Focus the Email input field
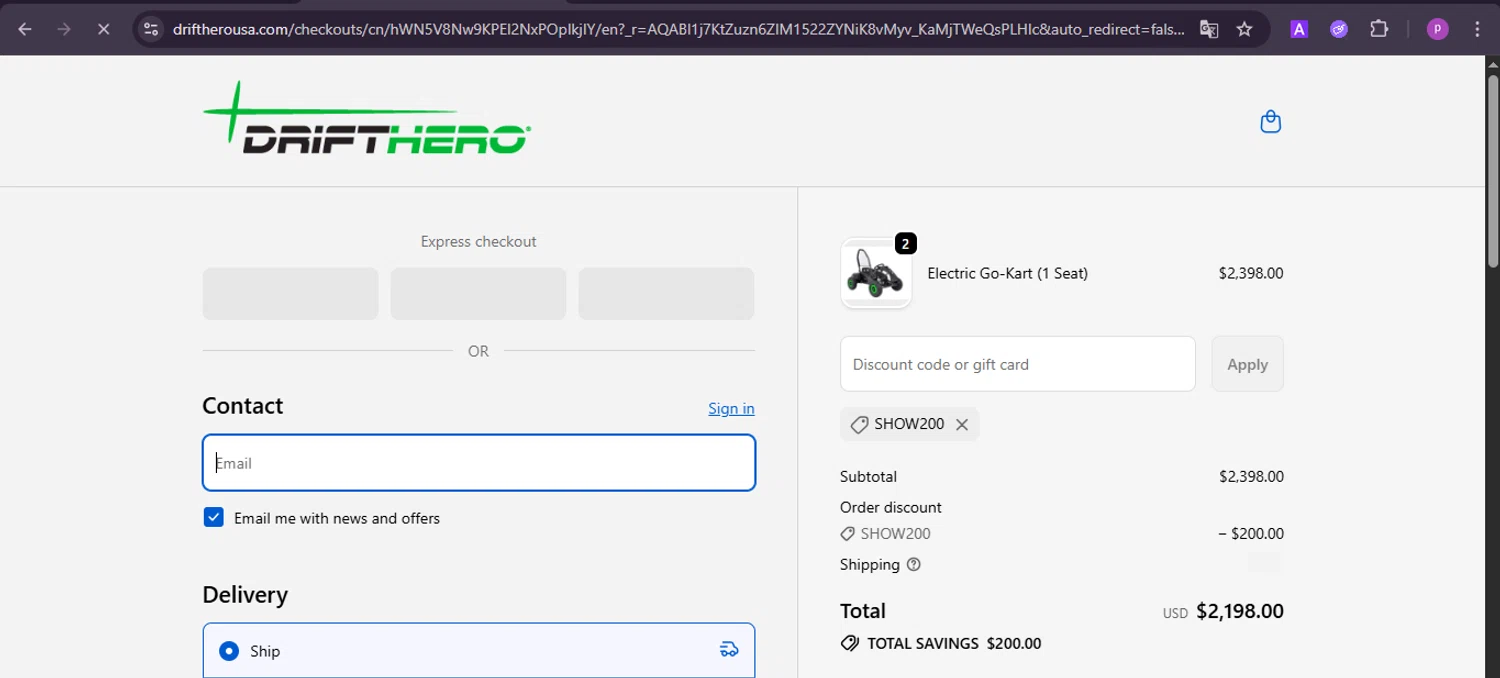The image size is (1500, 678). point(479,463)
